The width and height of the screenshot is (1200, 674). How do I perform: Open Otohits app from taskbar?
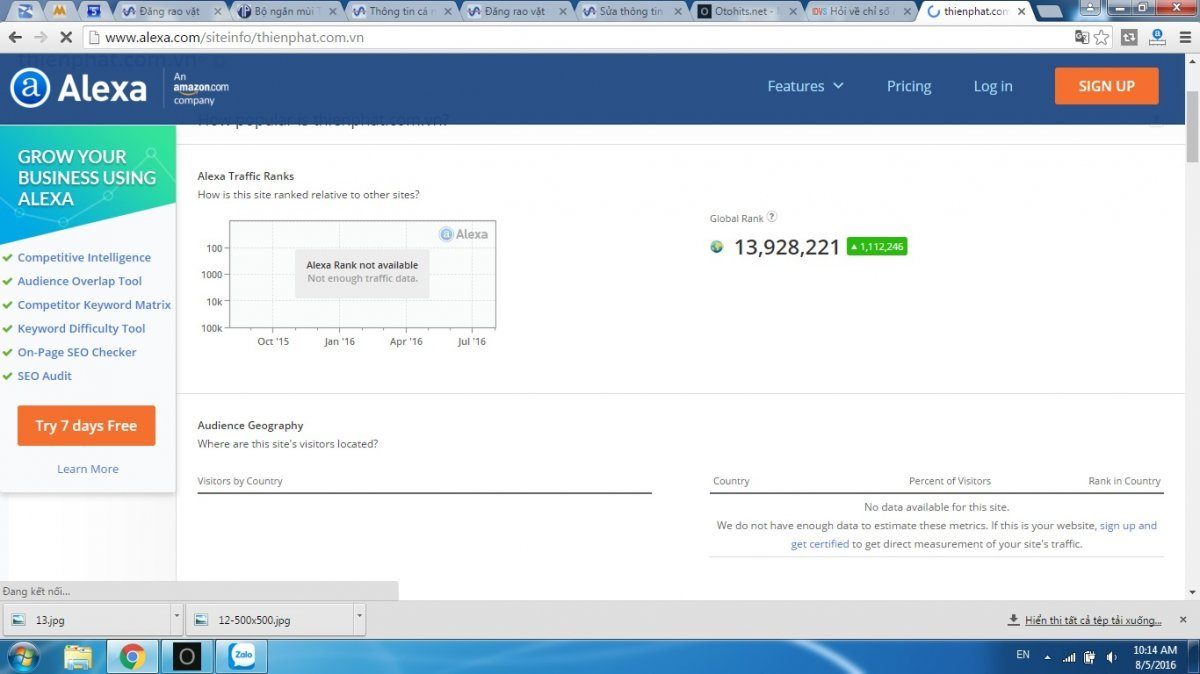pos(186,657)
